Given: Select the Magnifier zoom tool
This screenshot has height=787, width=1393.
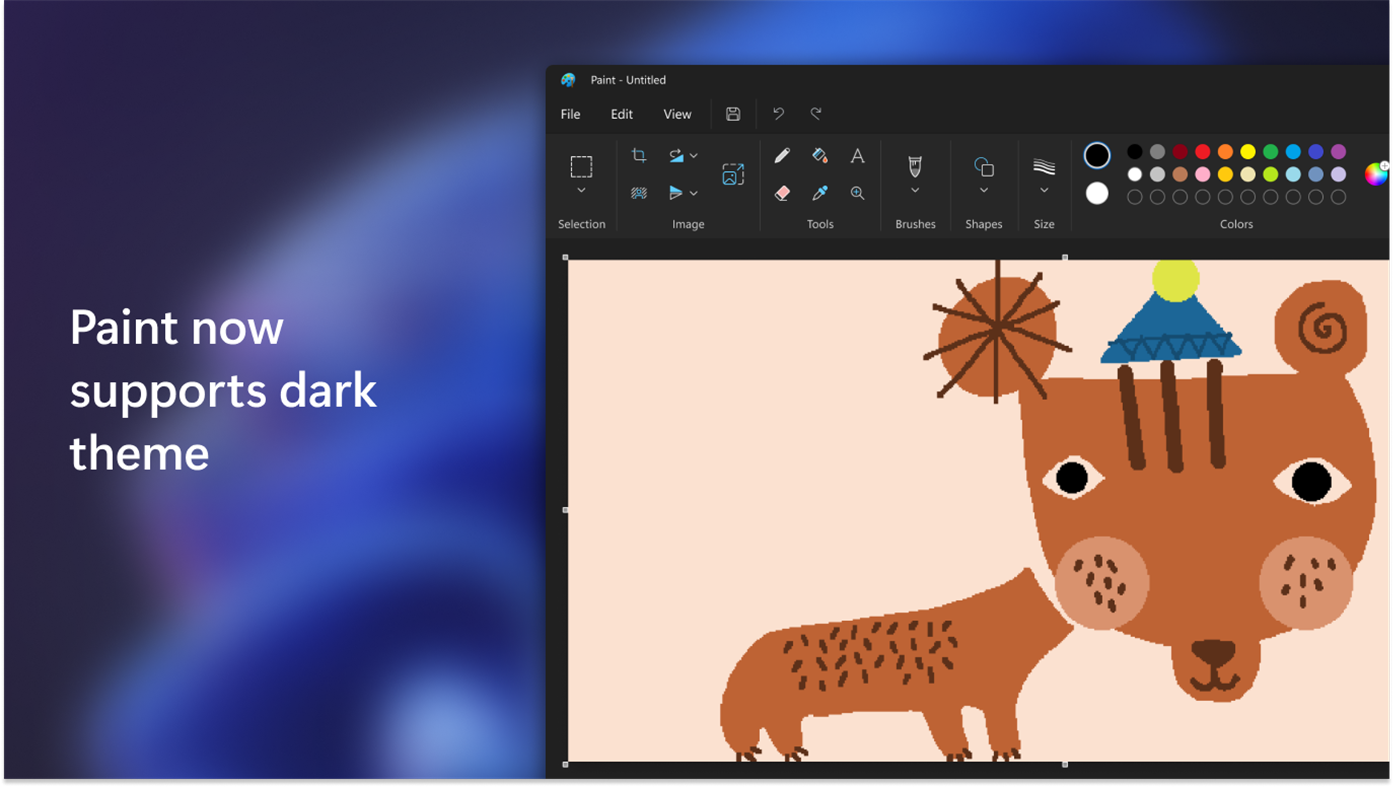Looking at the screenshot, I should [x=857, y=192].
